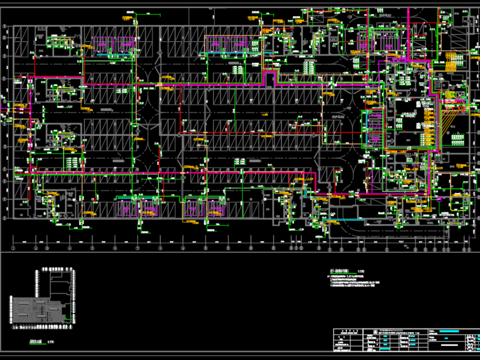Screen dimensions: 480x360
Task: Click the upper-middle pair of magenta shaft boxes
Action: point(227,44)
